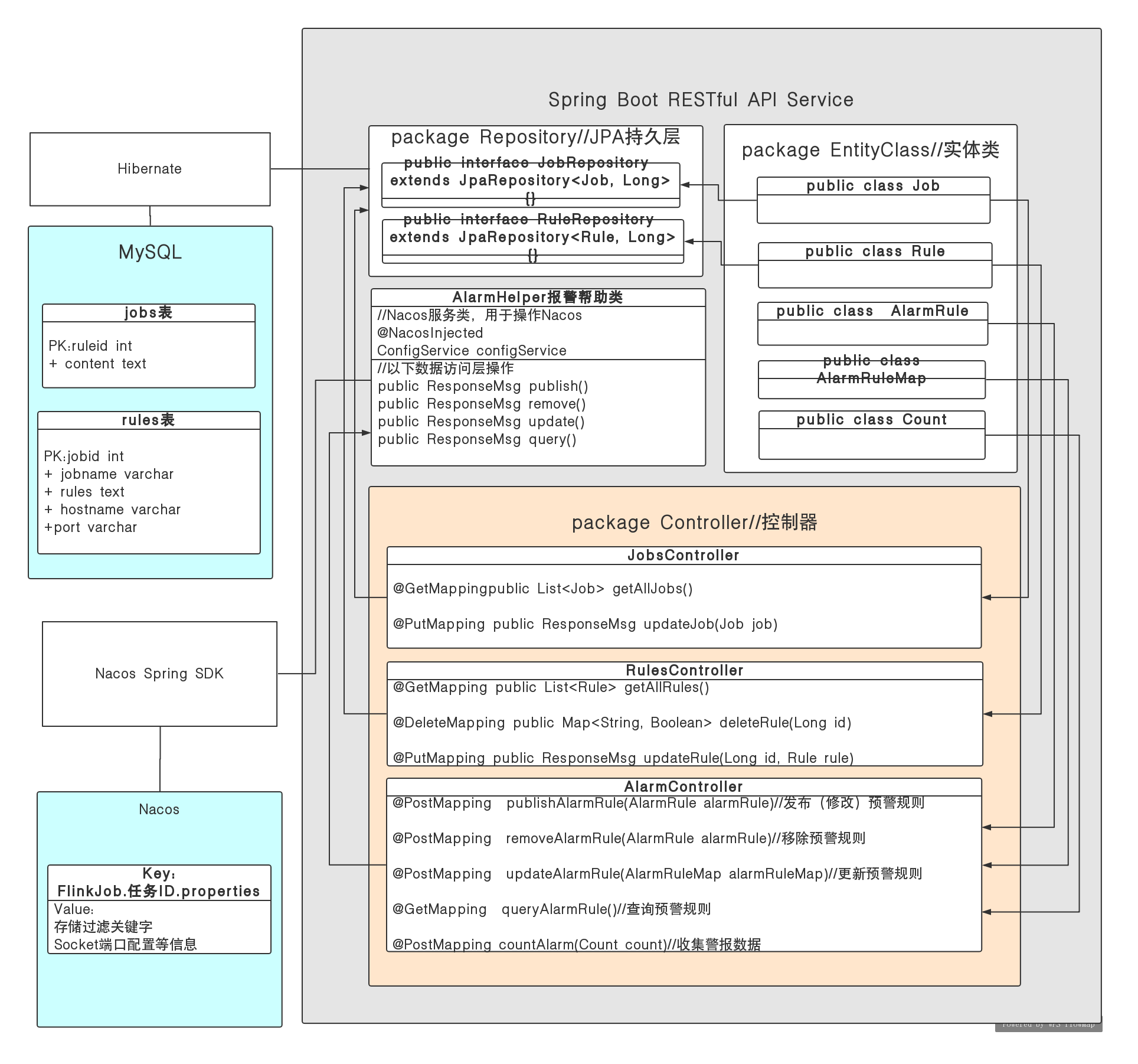This screenshot has width=1138, height=1064.
Task: Click the AlarmHelper报警帮助类 header
Action: click(x=538, y=298)
